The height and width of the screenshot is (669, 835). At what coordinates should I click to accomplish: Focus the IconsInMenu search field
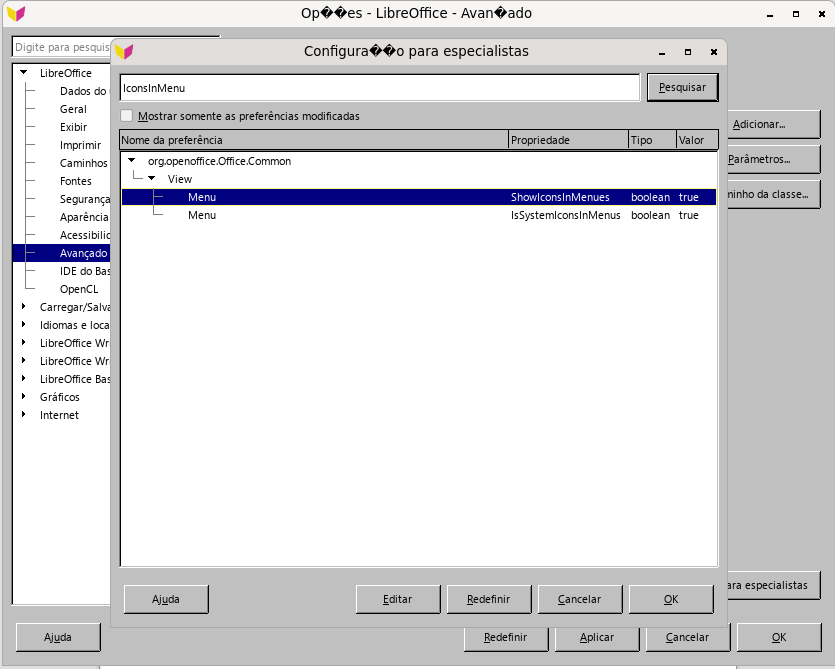click(380, 88)
